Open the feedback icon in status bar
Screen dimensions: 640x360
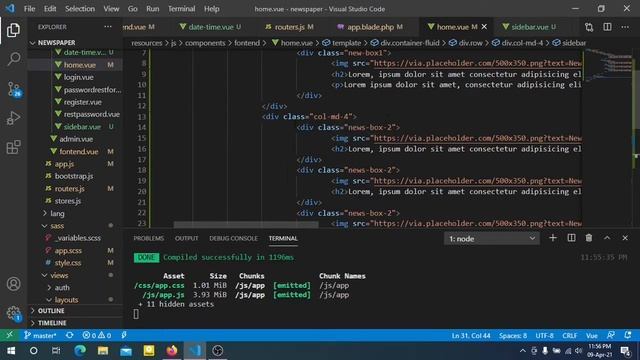[611, 335]
